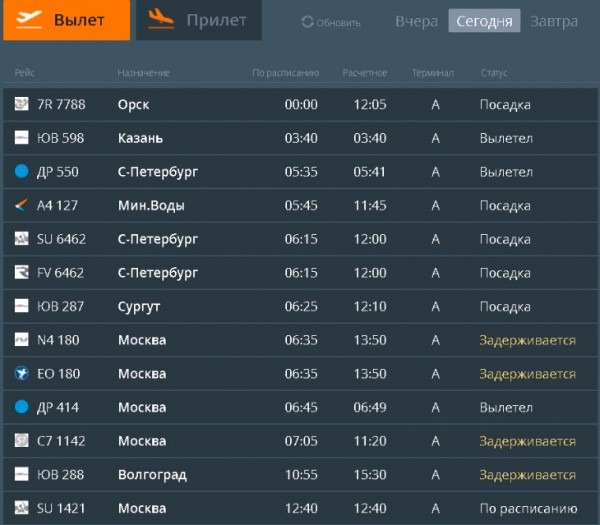Select the ЮВ 287 Сургут flight row
Screen dimensions: 600x525
[x=300, y=307]
